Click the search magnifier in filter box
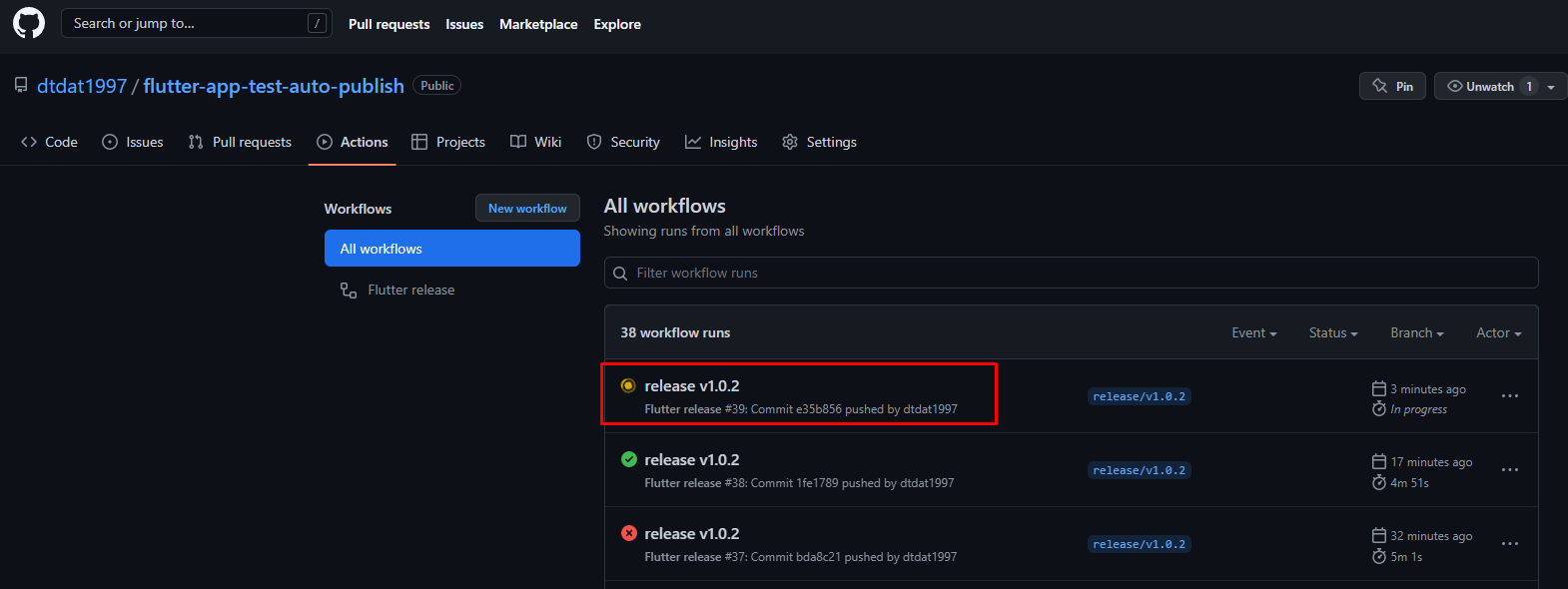 620,274
